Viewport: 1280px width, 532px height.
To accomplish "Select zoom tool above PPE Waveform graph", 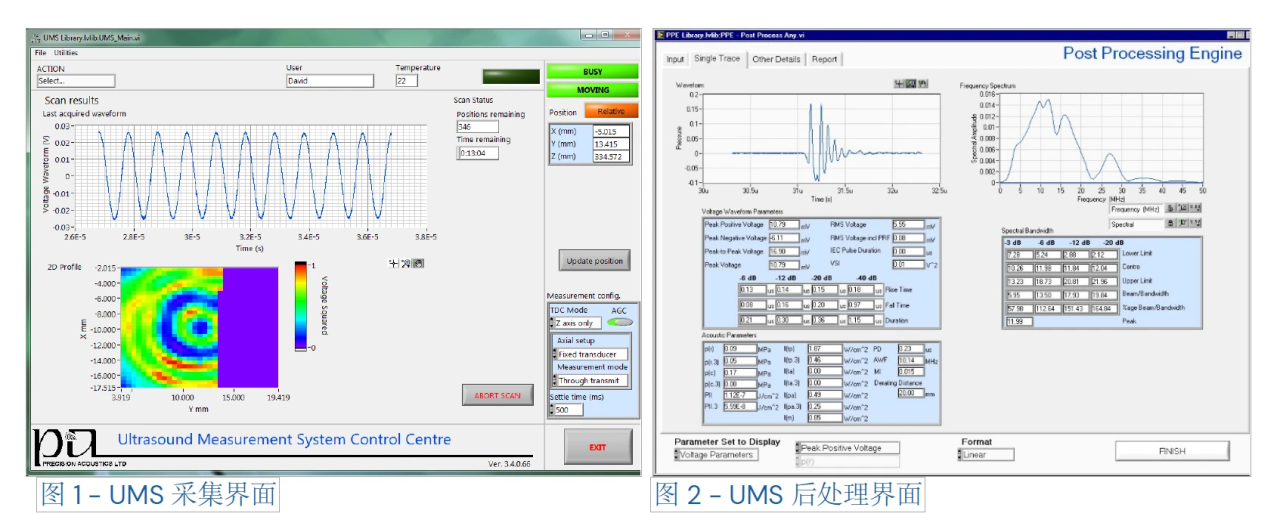I will [911, 83].
